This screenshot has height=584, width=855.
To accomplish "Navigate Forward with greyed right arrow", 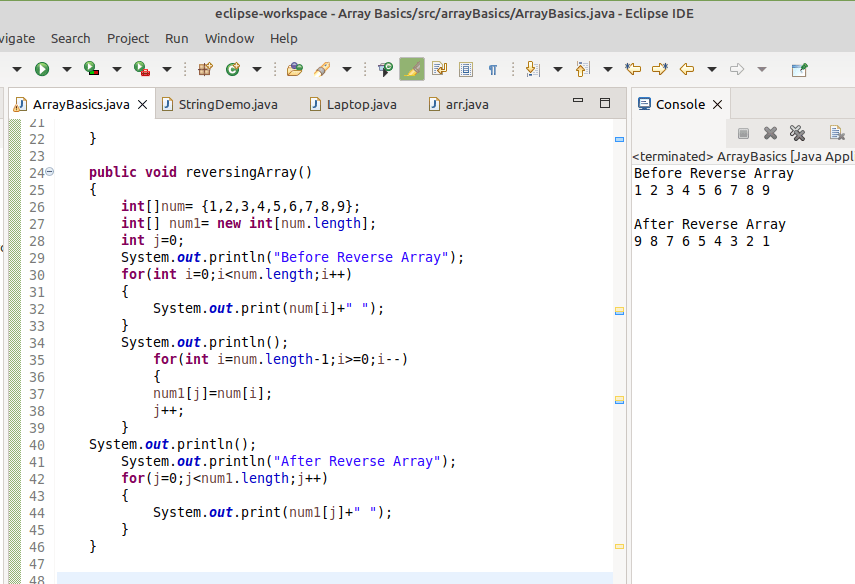I will 737,69.
